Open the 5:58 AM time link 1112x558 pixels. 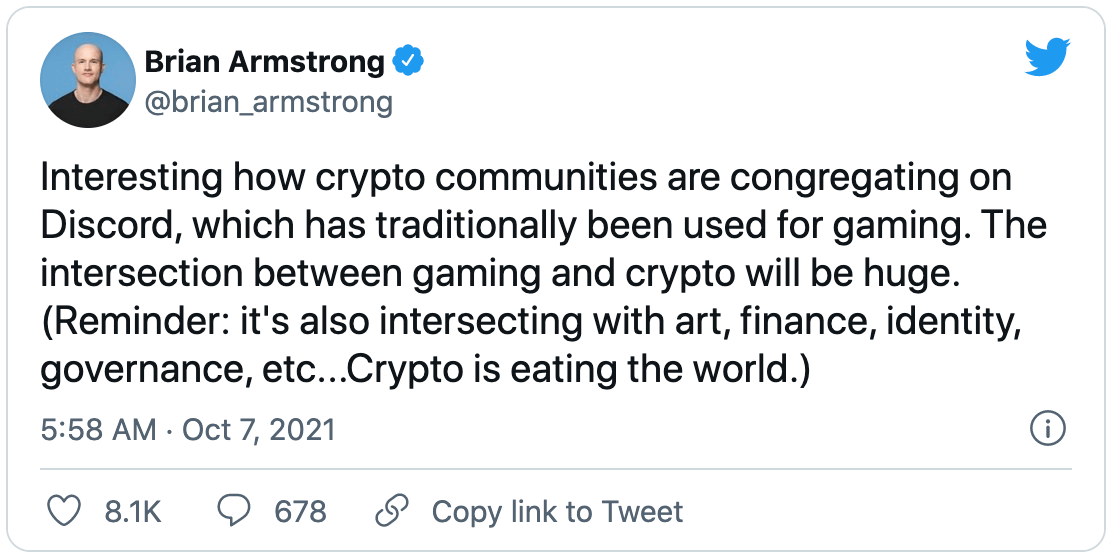[99, 430]
